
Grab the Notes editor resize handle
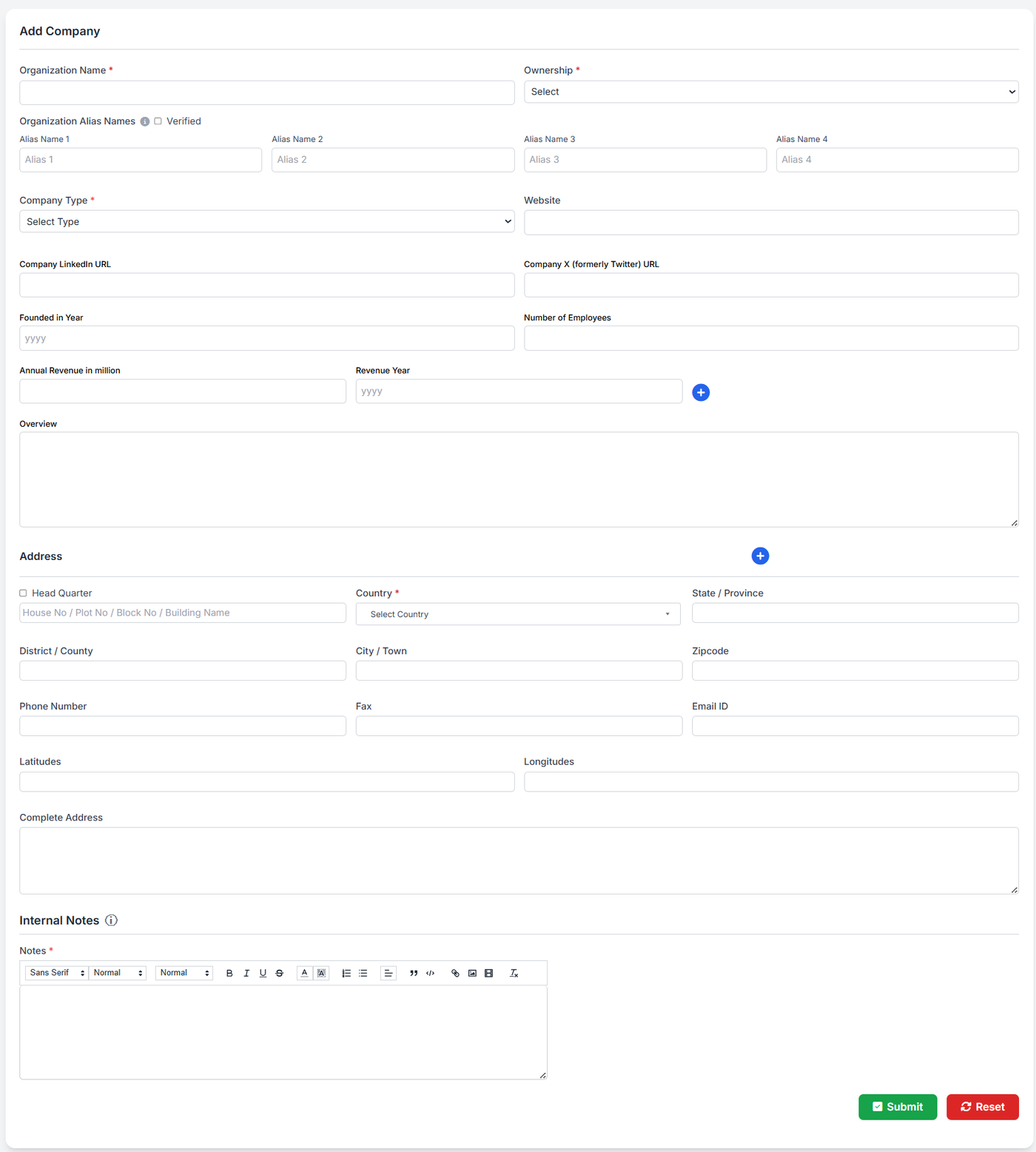click(x=542, y=1075)
